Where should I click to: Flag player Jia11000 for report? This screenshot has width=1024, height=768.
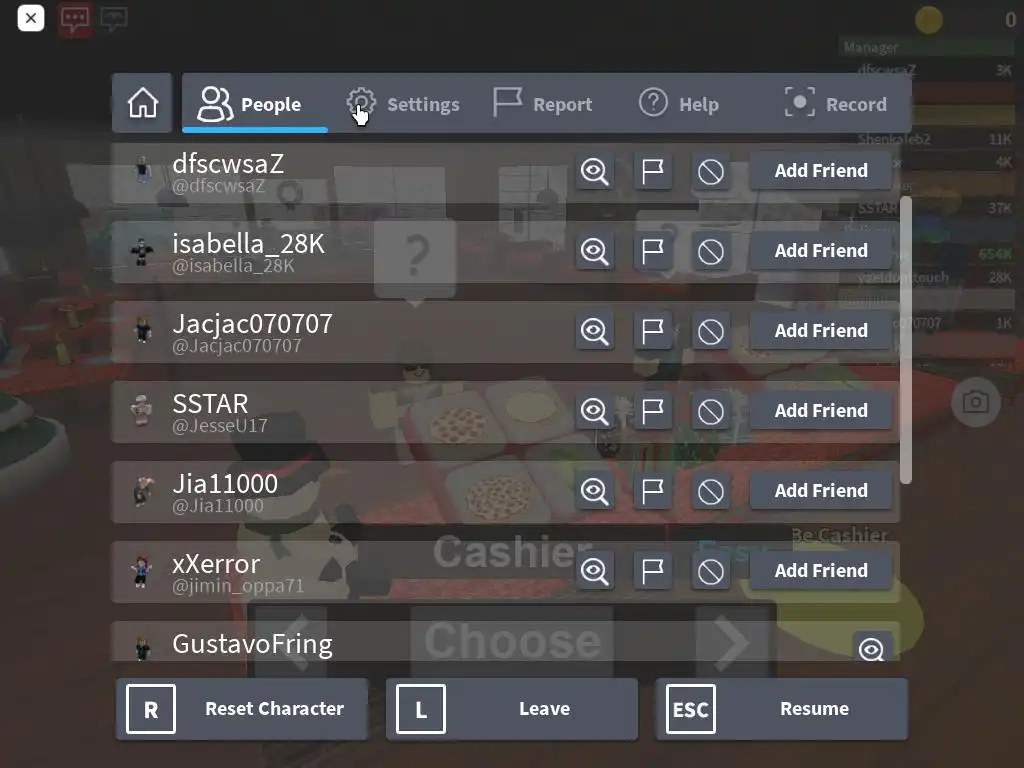click(x=652, y=491)
